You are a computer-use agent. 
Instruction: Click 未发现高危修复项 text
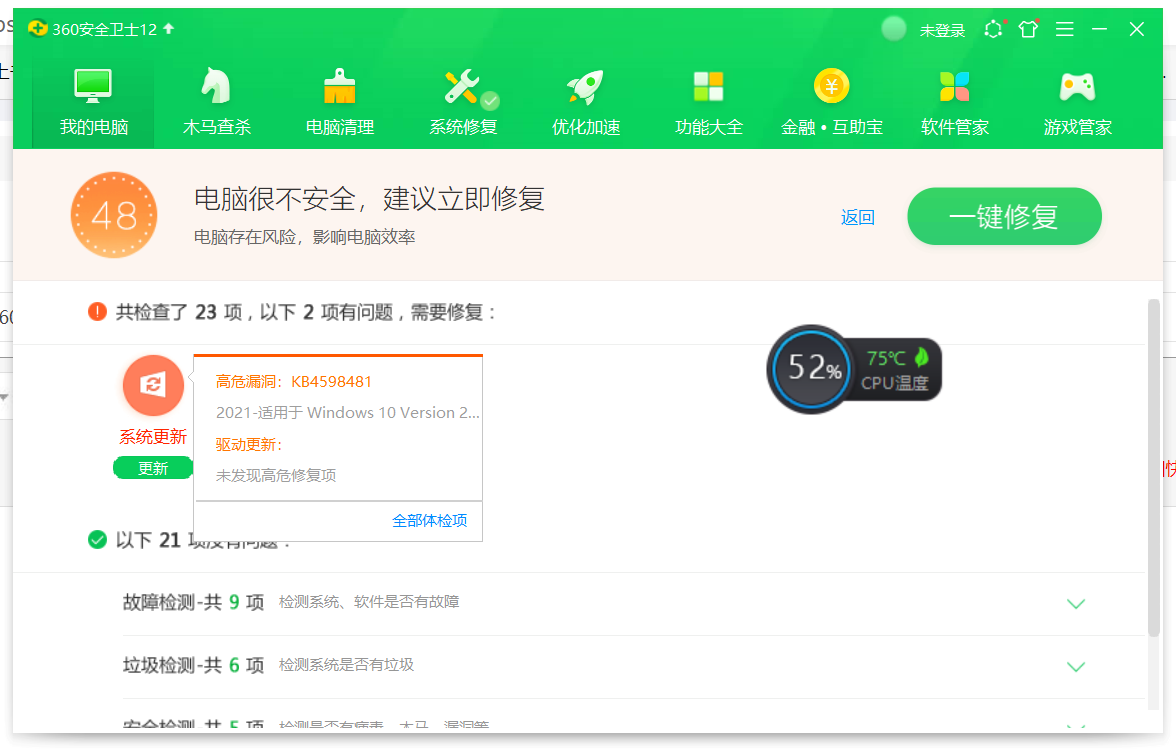point(276,475)
